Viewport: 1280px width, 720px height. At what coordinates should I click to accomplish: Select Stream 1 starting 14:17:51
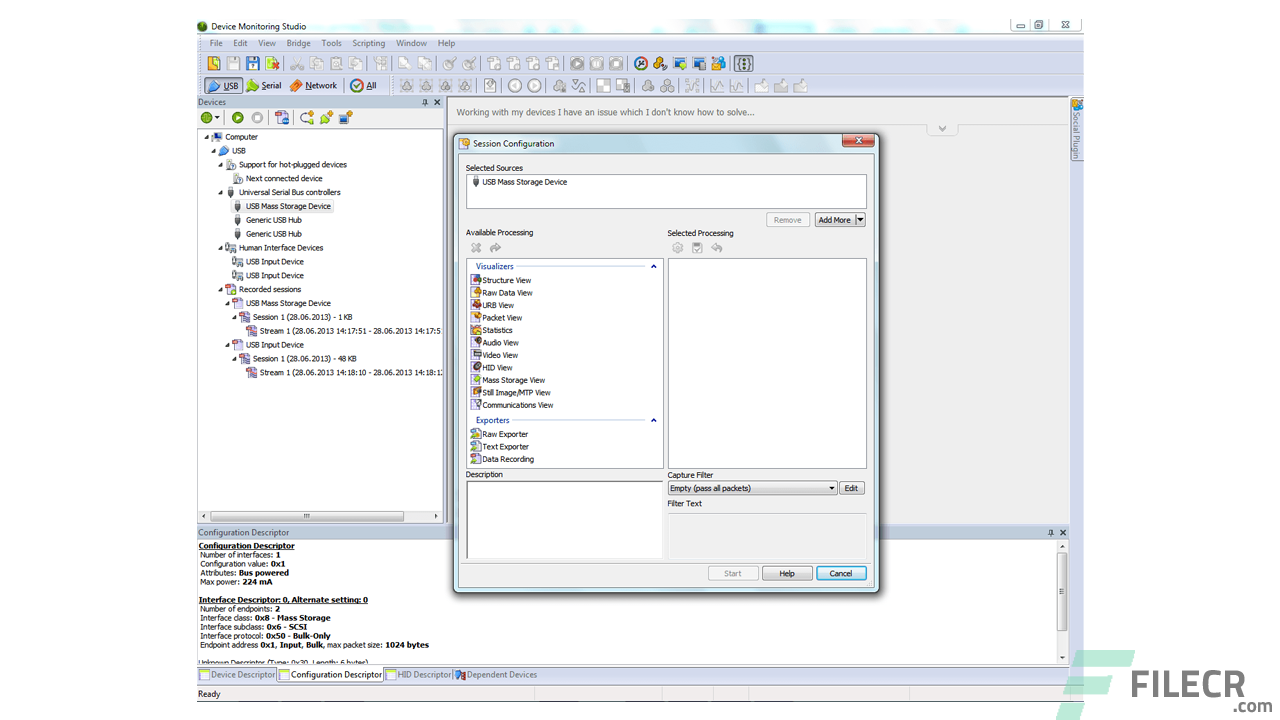click(x=349, y=331)
